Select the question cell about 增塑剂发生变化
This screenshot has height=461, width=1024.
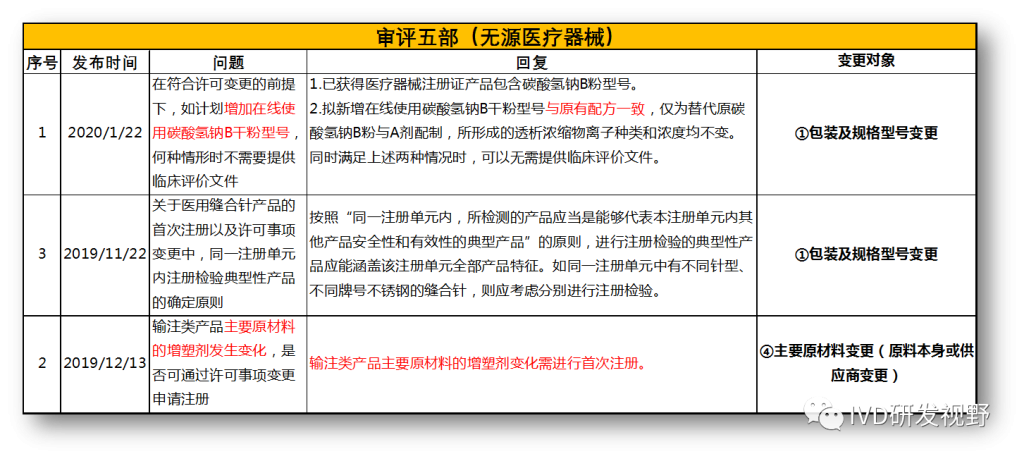(x=228, y=363)
